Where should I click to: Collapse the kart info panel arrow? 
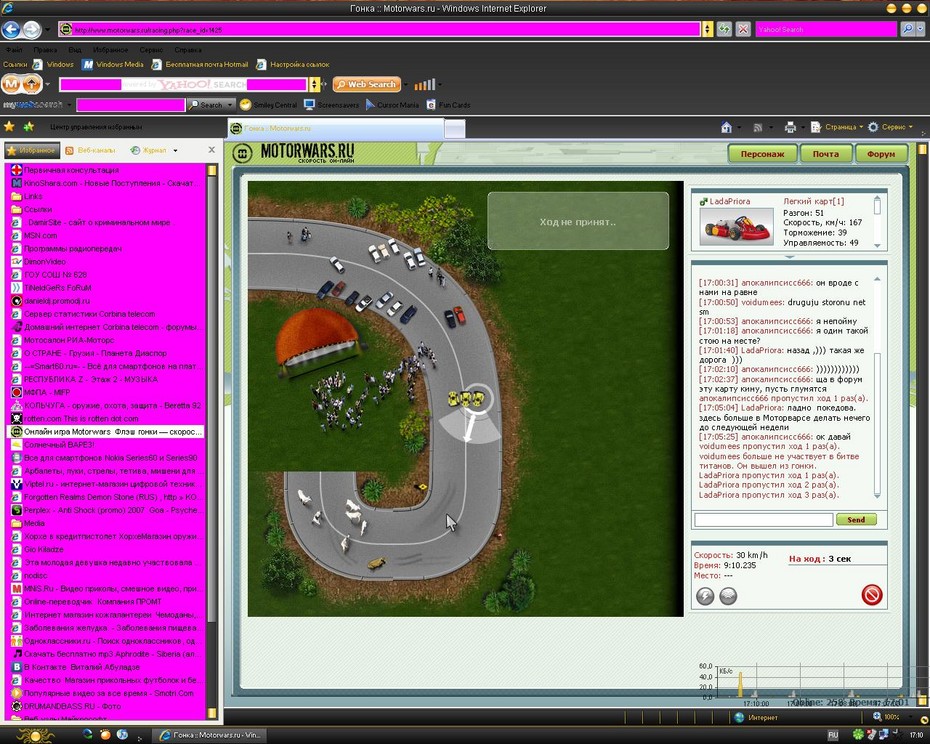(x=789, y=257)
